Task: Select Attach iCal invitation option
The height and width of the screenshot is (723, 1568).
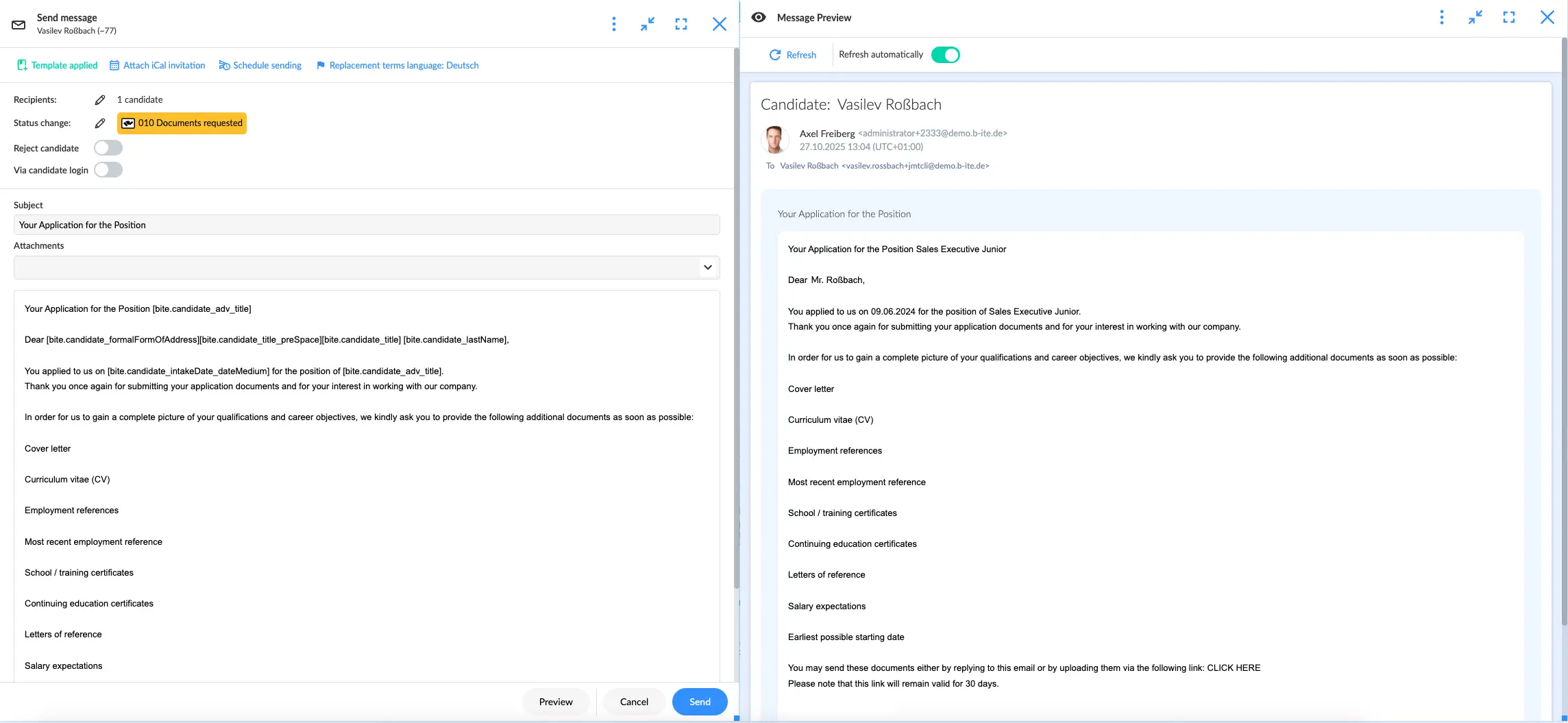Action: pos(158,66)
